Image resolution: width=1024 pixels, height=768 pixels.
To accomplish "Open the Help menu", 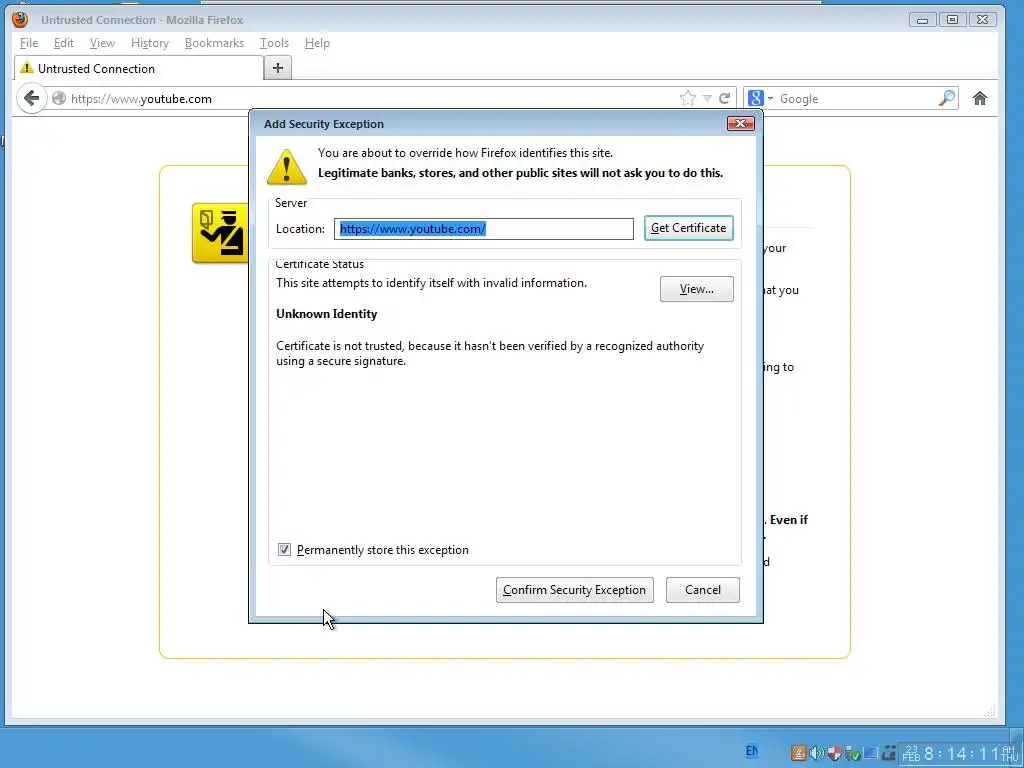I will pos(317,43).
